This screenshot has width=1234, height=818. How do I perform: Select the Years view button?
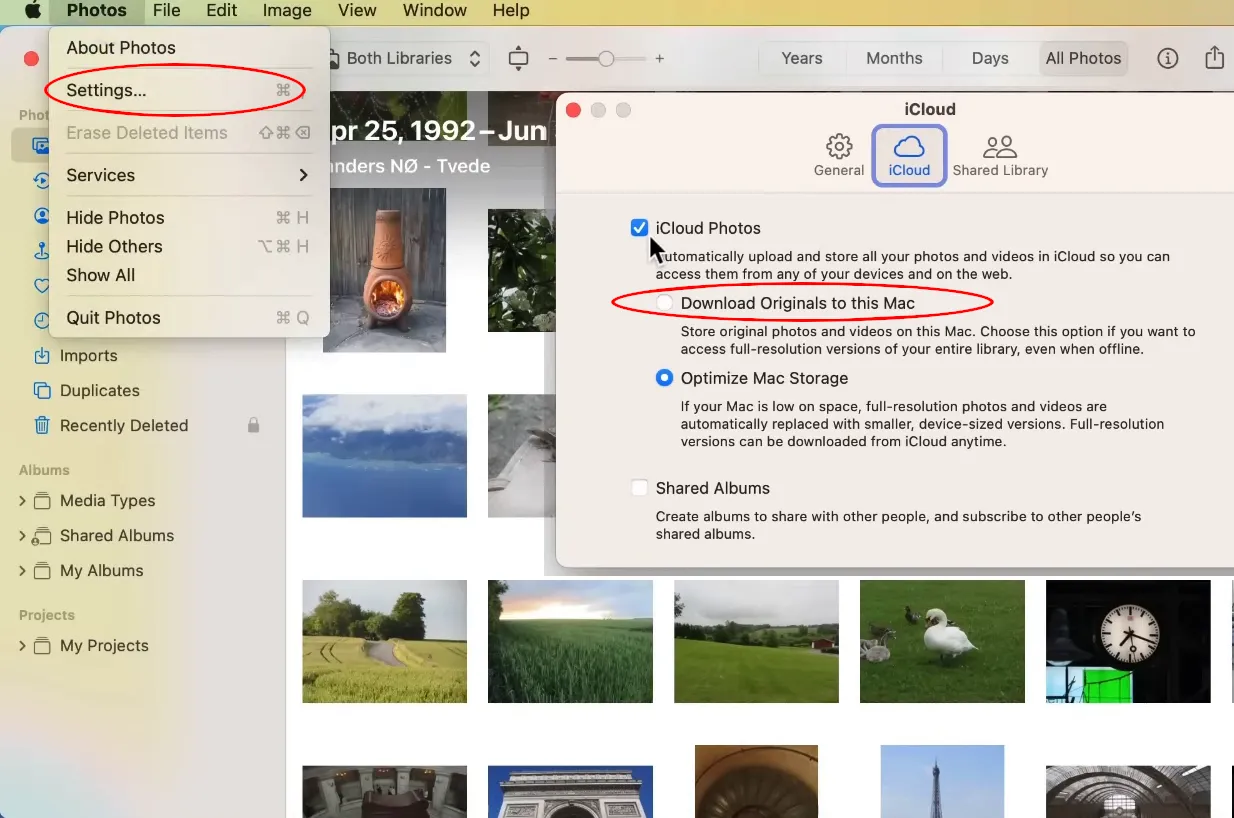[800, 58]
